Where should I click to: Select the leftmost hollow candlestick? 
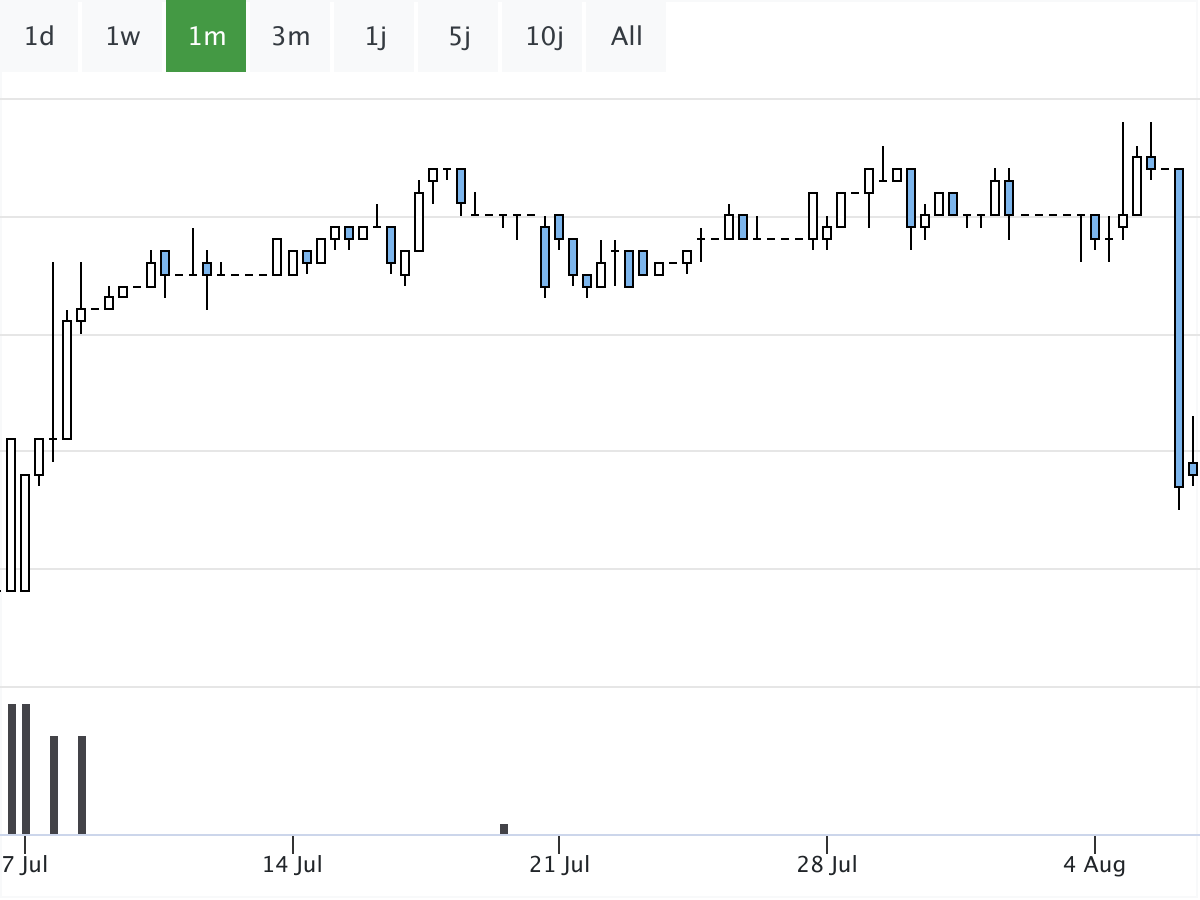11,515
